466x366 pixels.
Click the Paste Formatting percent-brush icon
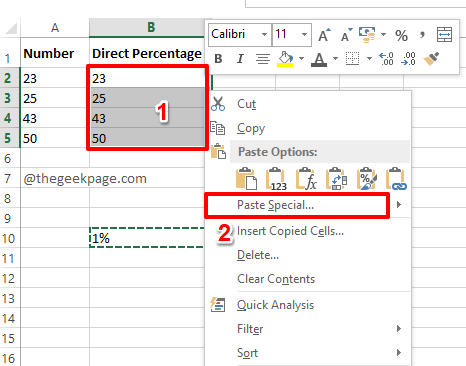tap(366, 179)
